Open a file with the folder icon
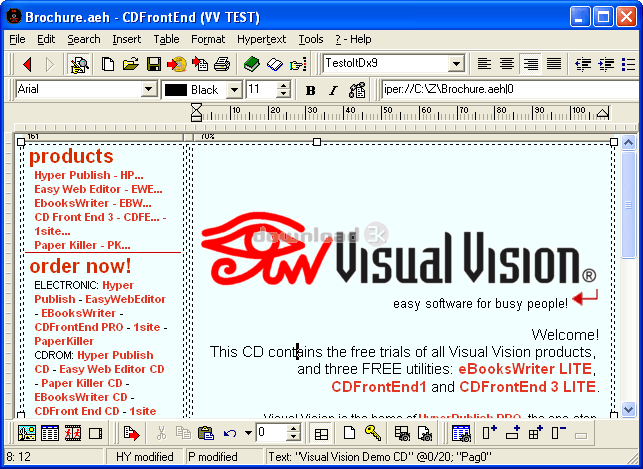 click(x=131, y=64)
